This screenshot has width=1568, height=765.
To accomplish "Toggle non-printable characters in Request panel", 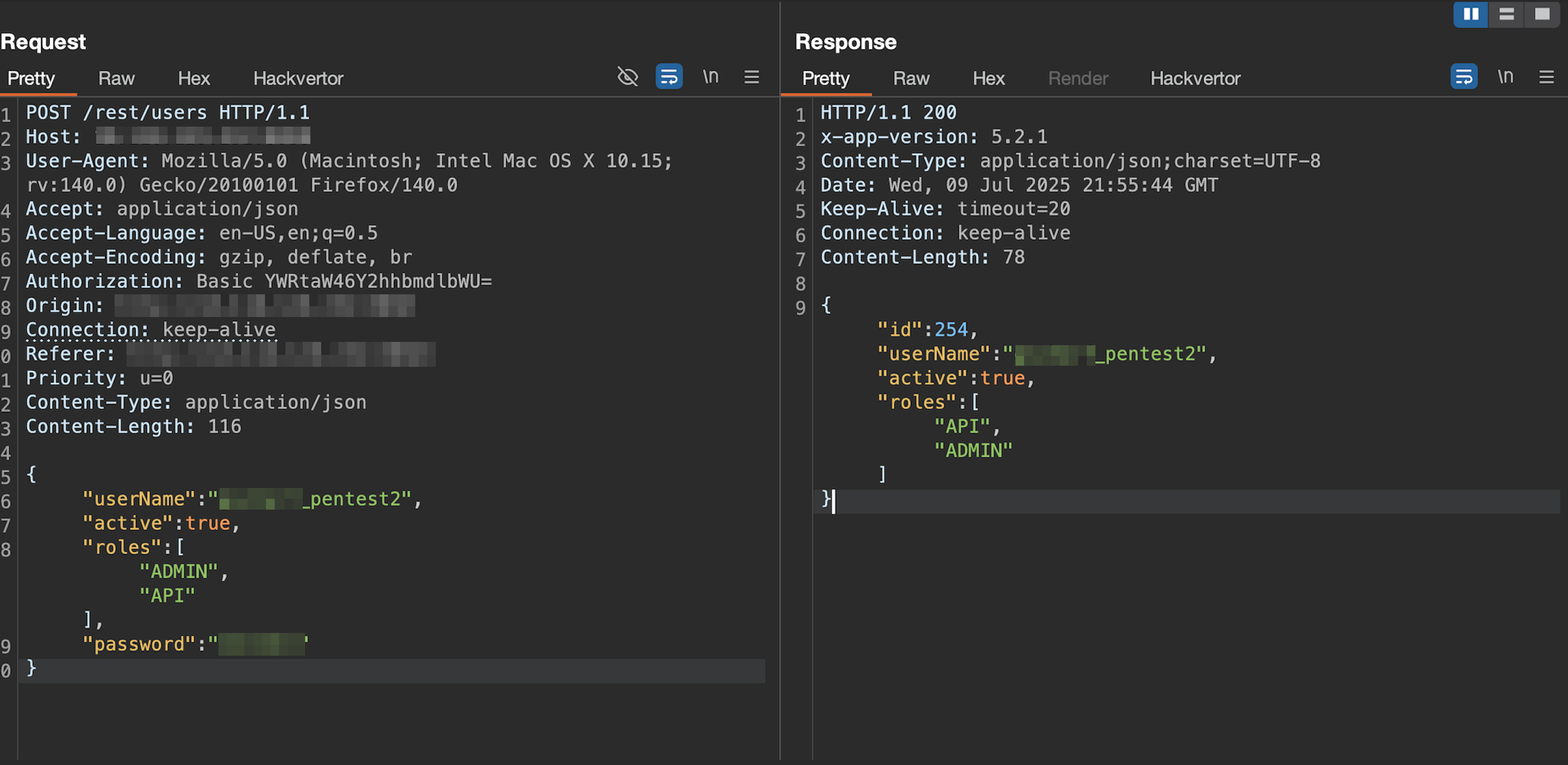I will point(710,77).
